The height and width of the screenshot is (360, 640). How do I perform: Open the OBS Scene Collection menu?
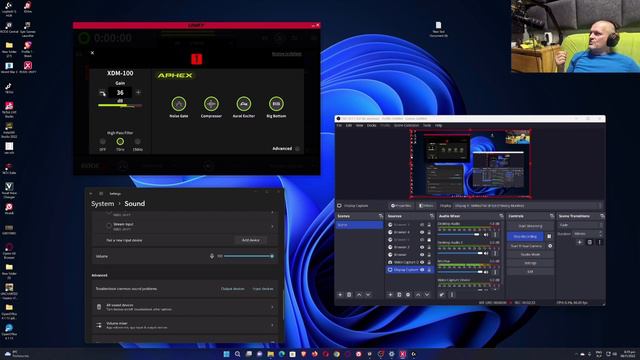[407, 125]
